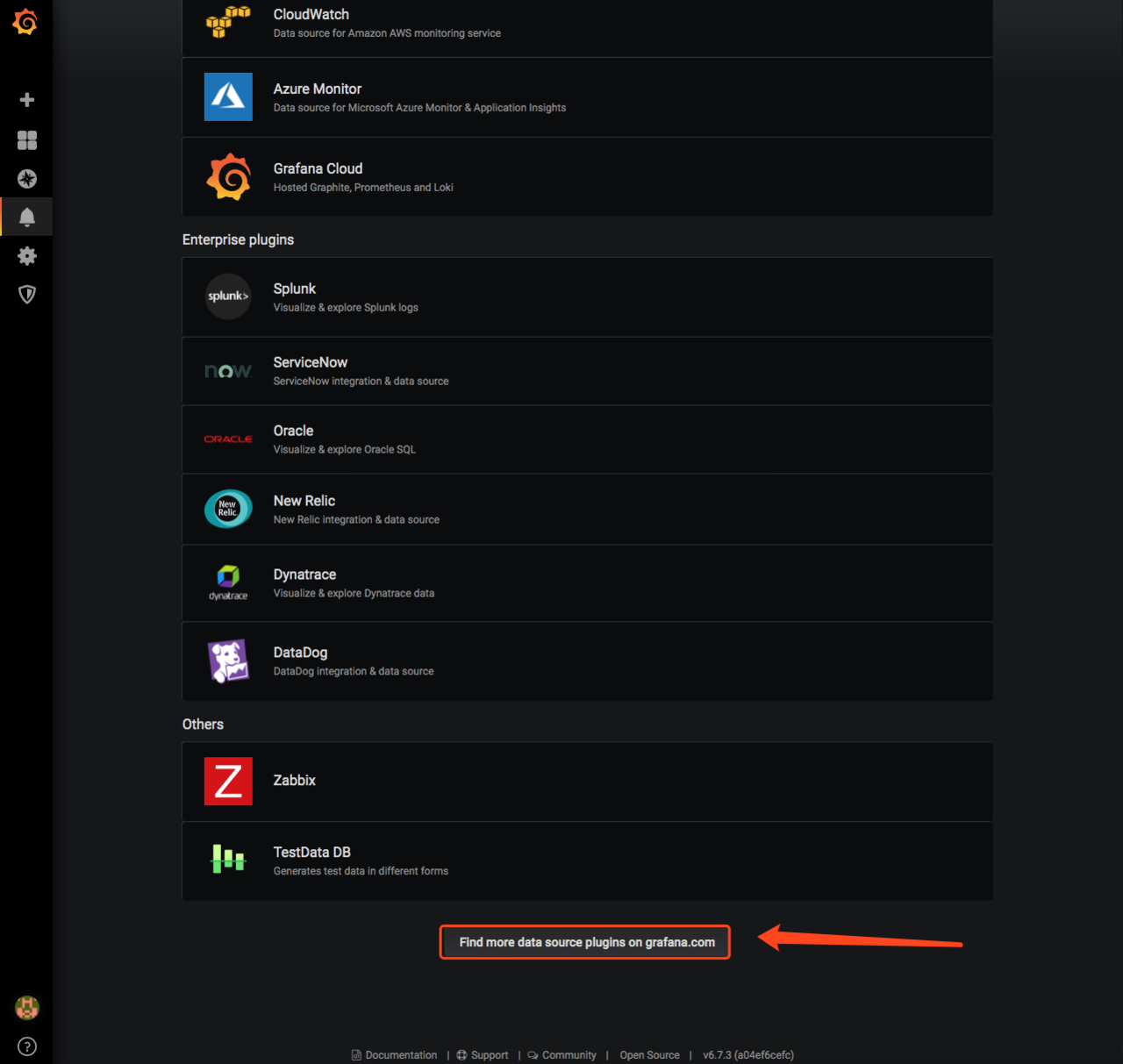Click the Dynatrace logo icon

coord(228,582)
